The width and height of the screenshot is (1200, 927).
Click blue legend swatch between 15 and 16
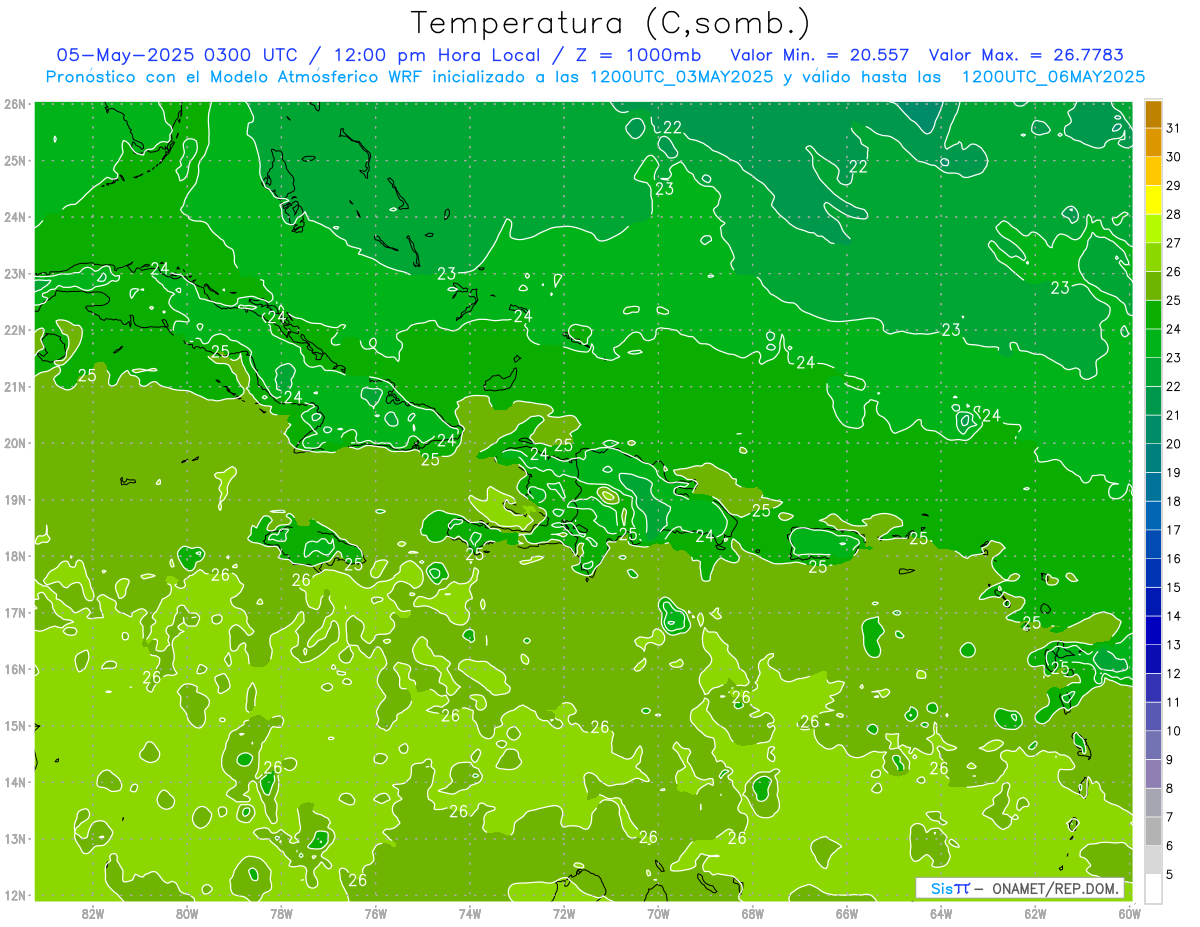tap(1153, 573)
